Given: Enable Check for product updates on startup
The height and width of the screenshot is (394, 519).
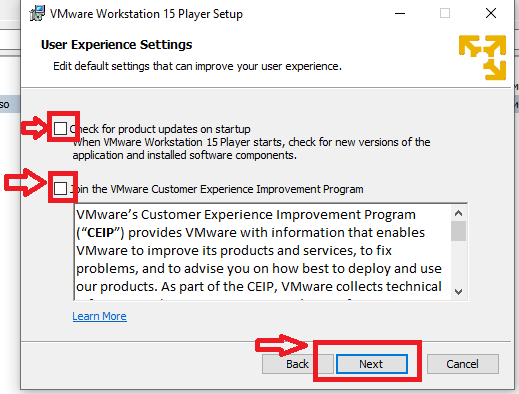Looking at the screenshot, I should (x=60, y=128).
